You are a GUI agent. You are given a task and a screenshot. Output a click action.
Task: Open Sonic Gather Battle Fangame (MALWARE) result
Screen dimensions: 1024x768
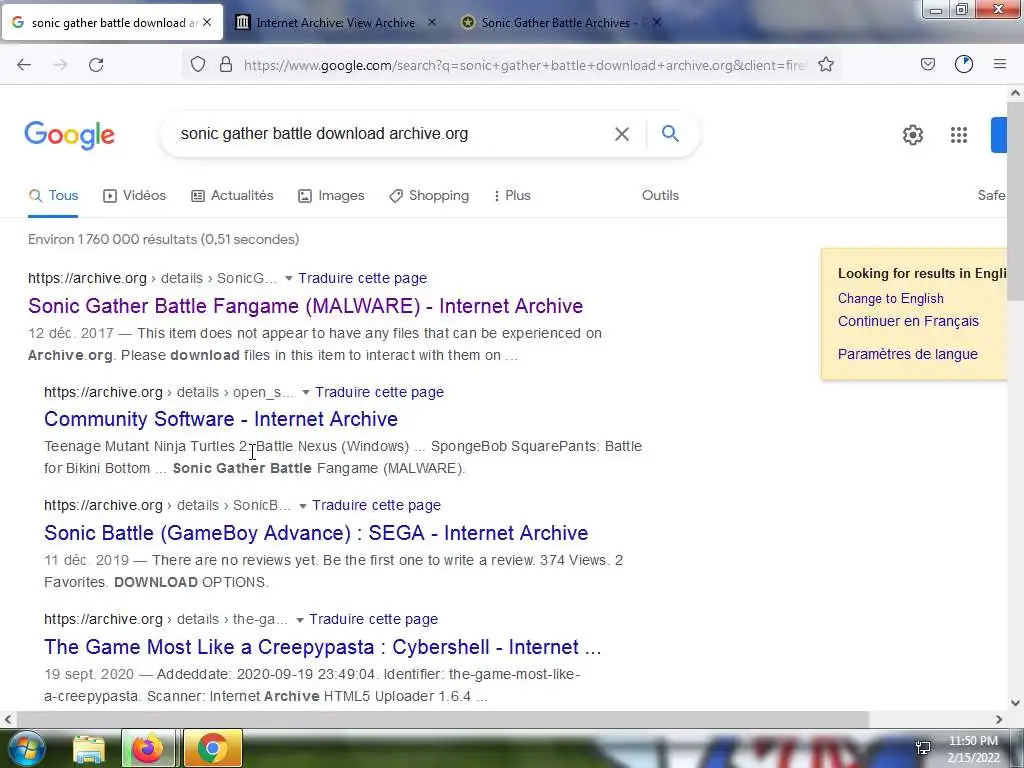click(306, 306)
